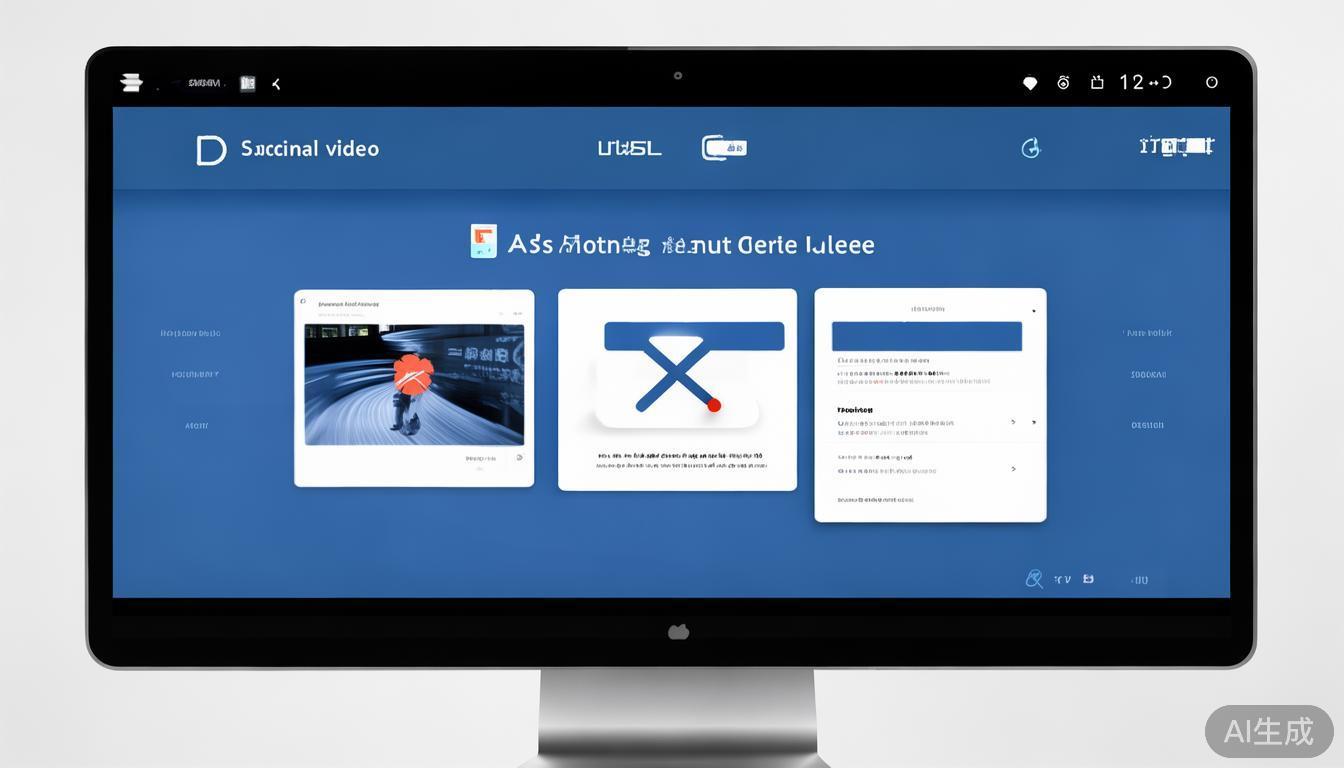This screenshot has height=768, width=1344.
Task: Click the orange flower icon on video thumbnail
Action: (413, 375)
